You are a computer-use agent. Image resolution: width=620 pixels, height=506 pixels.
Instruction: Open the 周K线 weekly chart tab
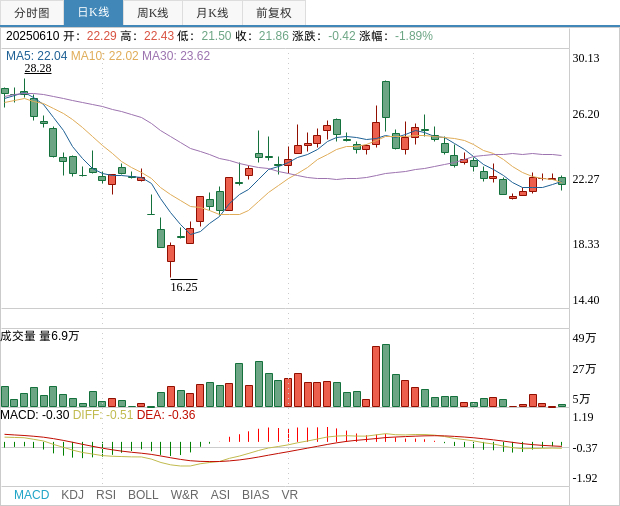tap(153, 13)
